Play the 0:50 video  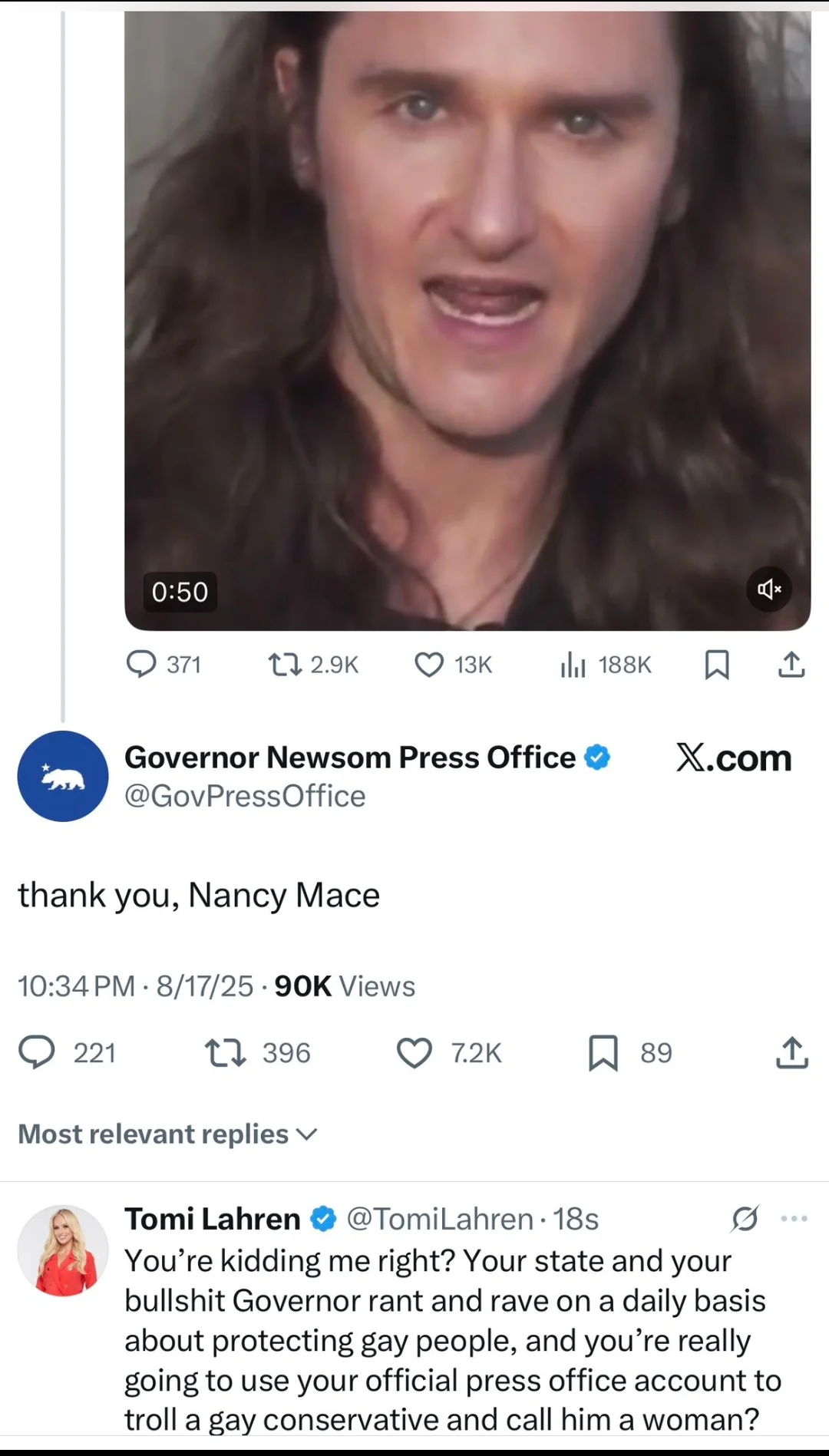click(467, 321)
